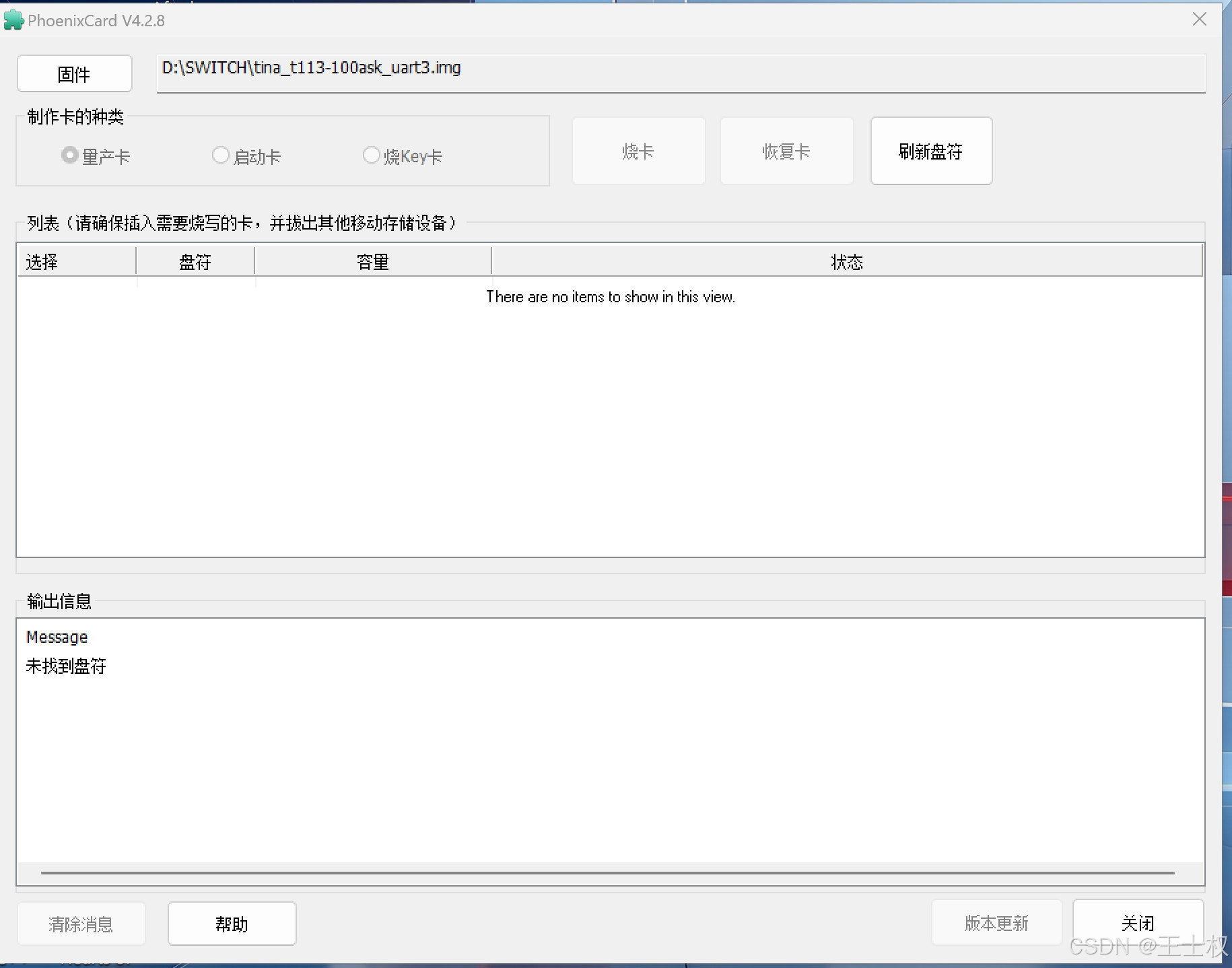
Task: Click the 未找到盘符 message text
Action: pyautogui.click(x=65, y=666)
